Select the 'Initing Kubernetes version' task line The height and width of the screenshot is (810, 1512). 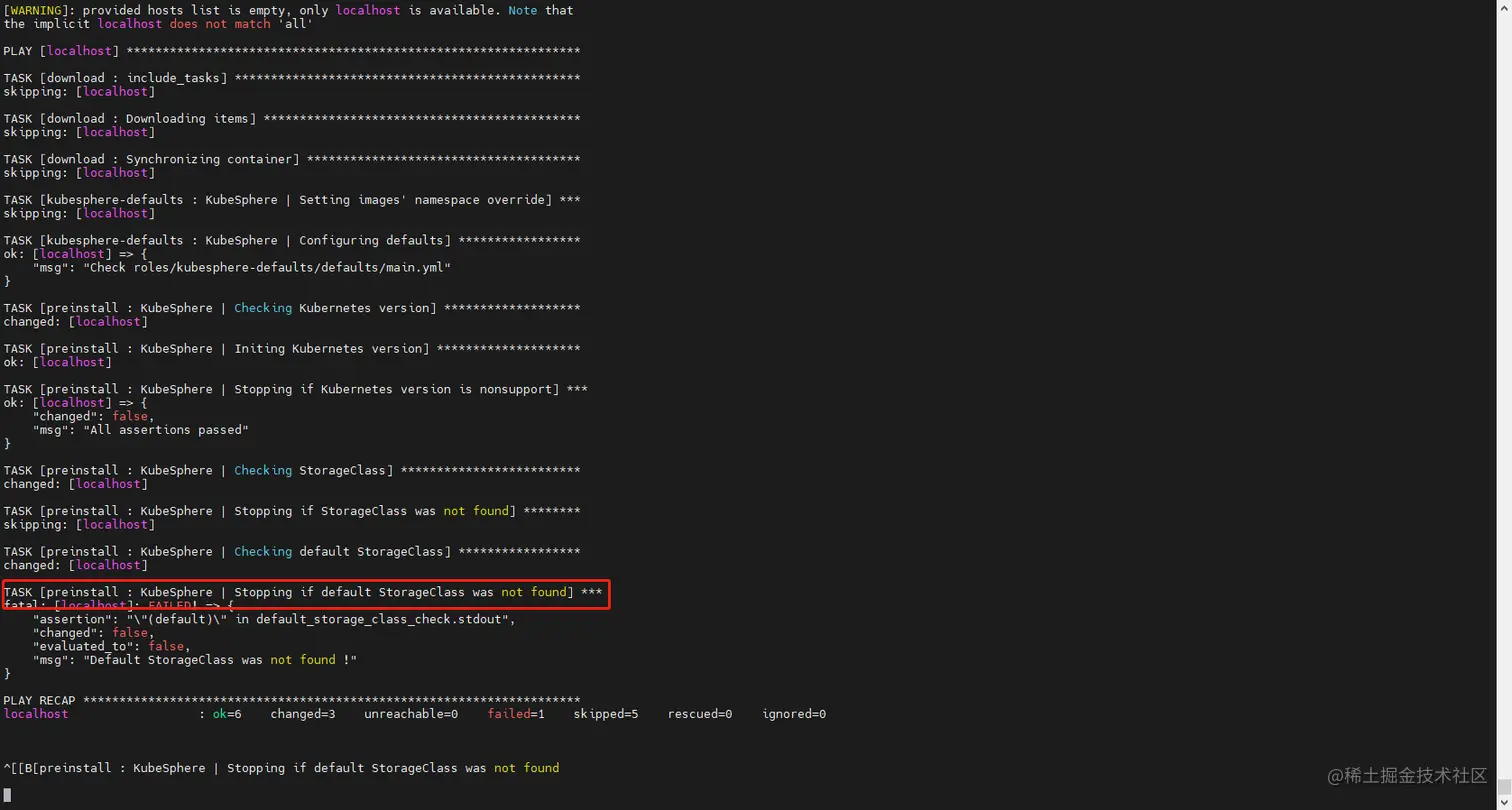click(x=292, y=348)
